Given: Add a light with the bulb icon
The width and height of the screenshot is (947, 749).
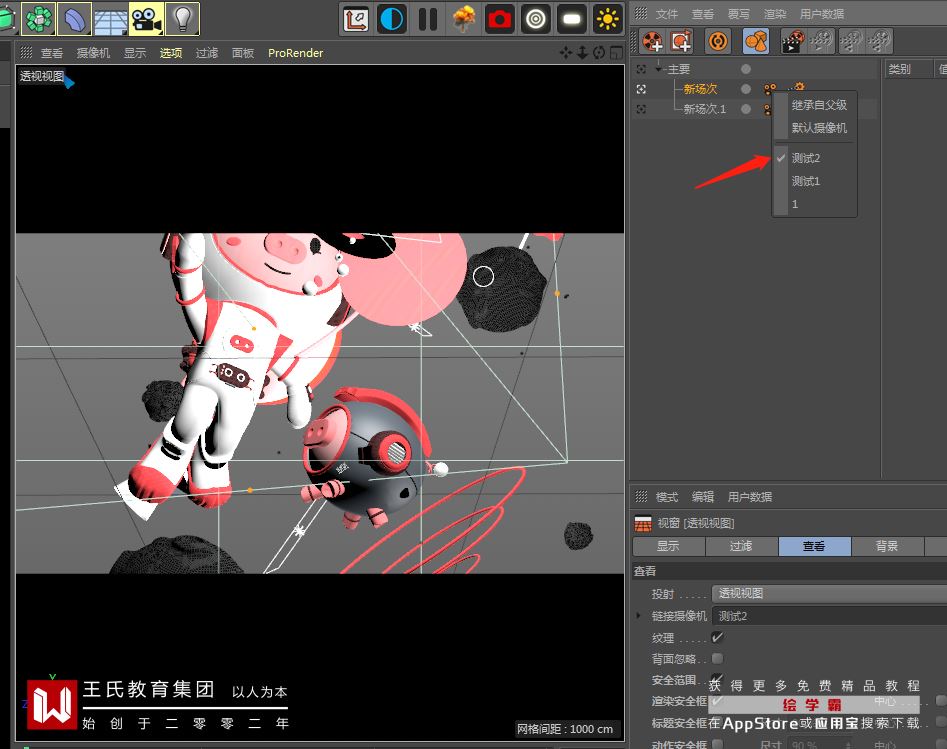Looking at the screenshot, I should point(182,19).
